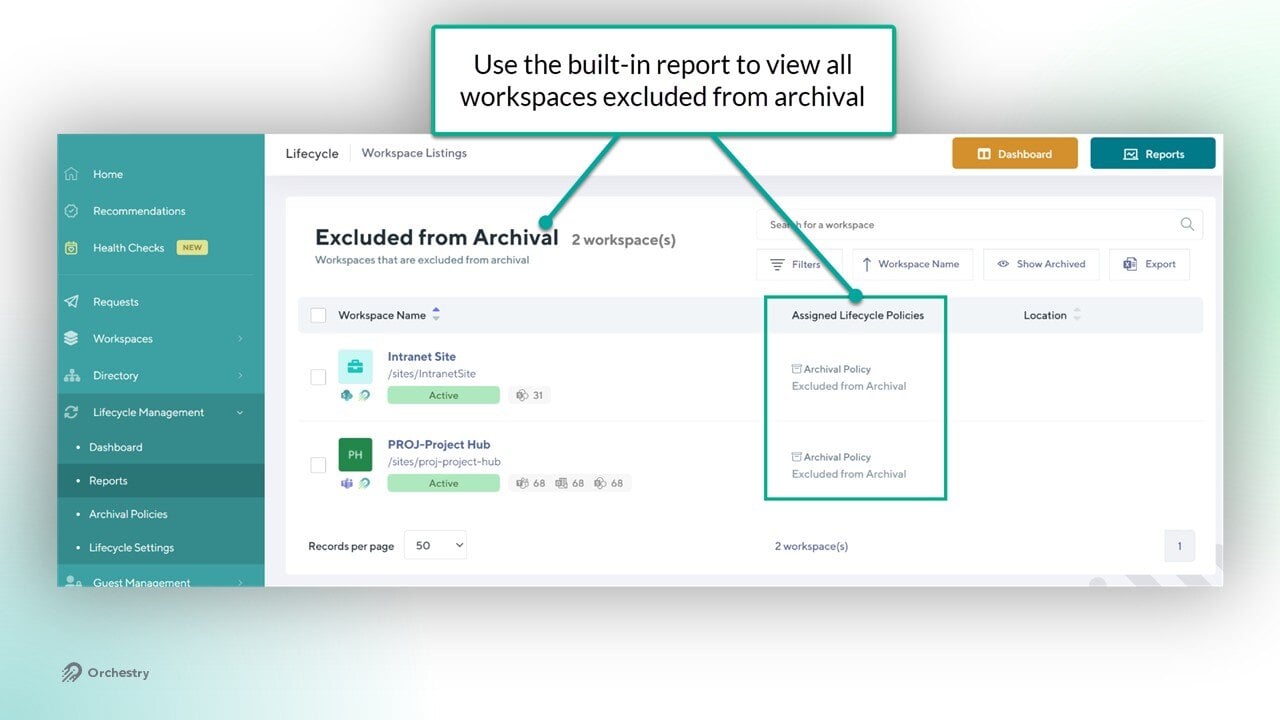The width and height of the screenshot is (1280, 720).
Task: Click the Directory hierarchy icon
Action: click(x=71, y=376)
